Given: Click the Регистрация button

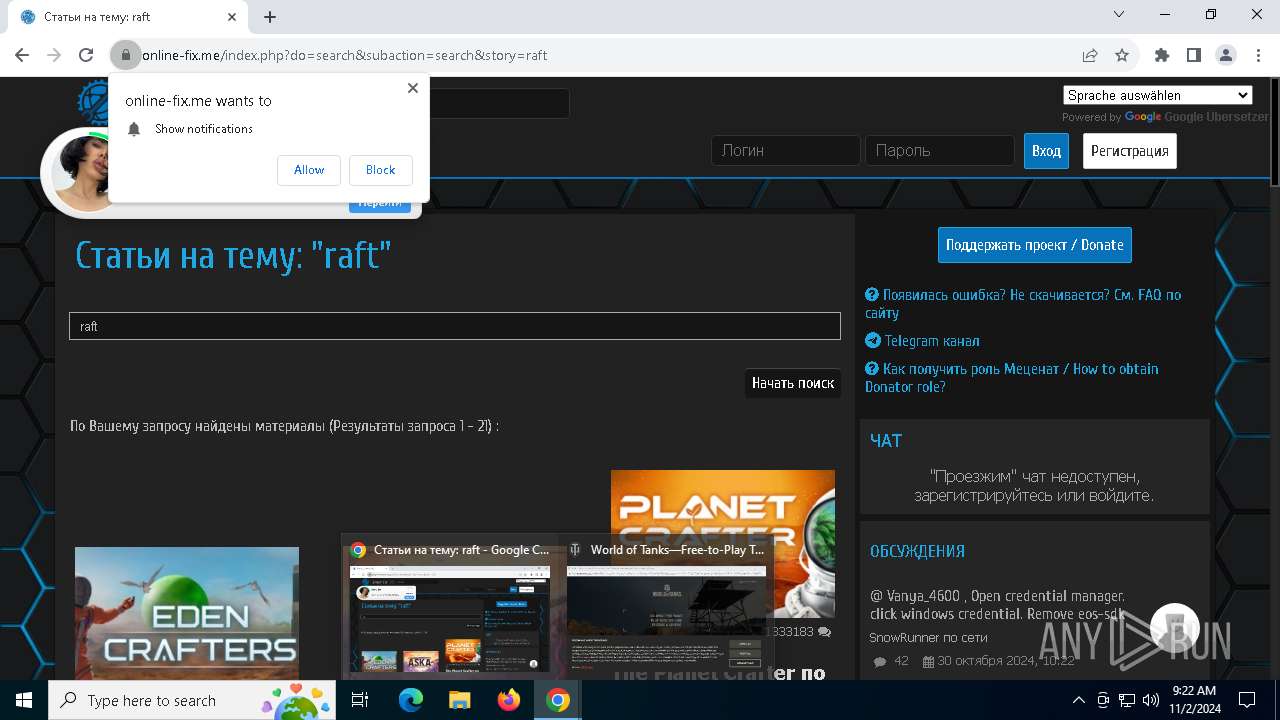Looking at the screenshot, I should coord(1130,151).
